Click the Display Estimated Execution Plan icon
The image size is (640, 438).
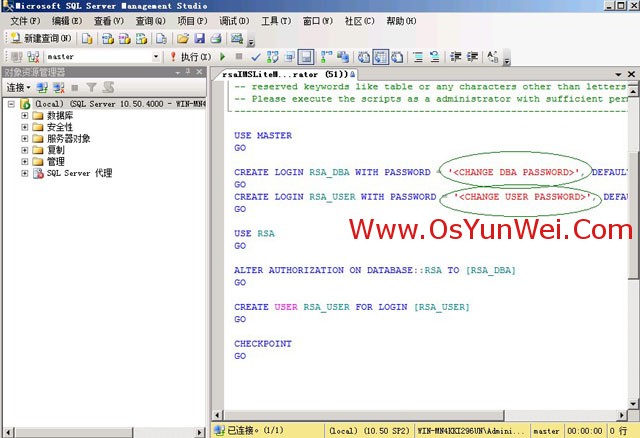[273, 57]
